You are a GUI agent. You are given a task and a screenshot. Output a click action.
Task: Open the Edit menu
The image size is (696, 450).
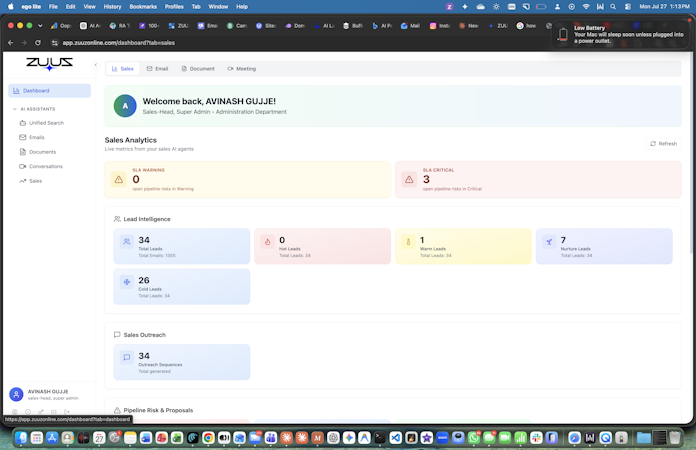[71, 7]
